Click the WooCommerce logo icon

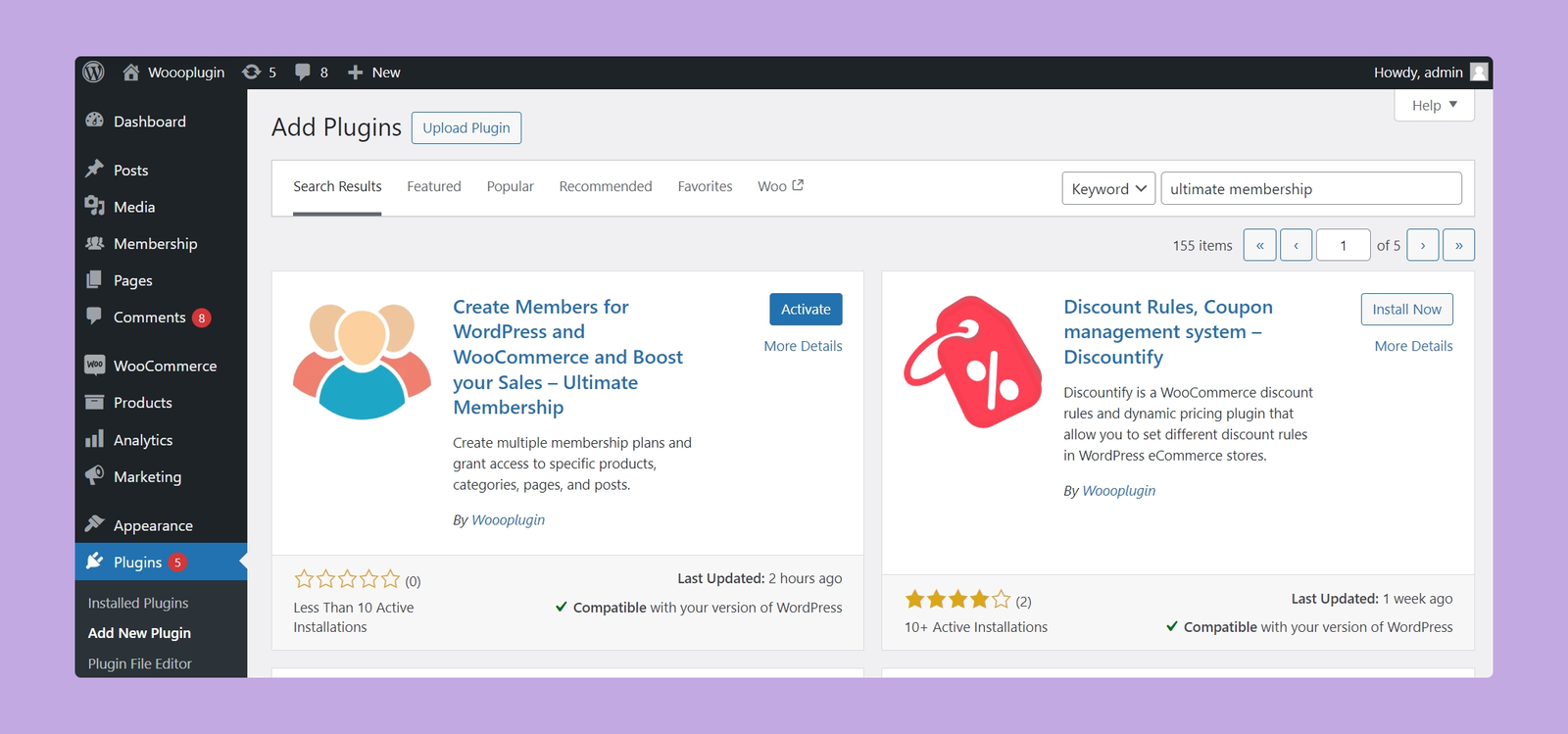tap(95, 365)
